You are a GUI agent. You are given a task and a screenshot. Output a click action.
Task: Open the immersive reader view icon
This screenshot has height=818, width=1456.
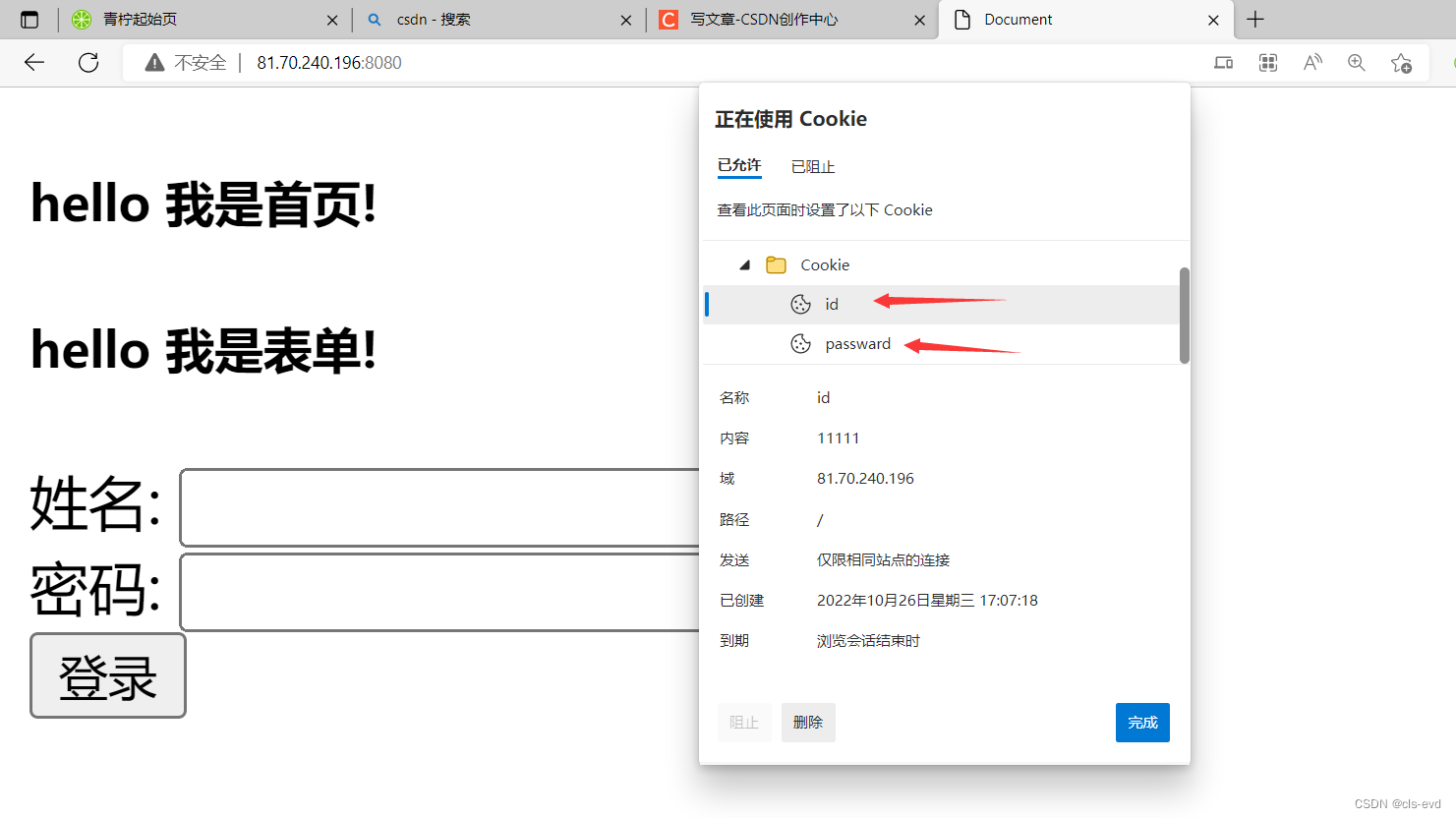[x=1223, y=63]
